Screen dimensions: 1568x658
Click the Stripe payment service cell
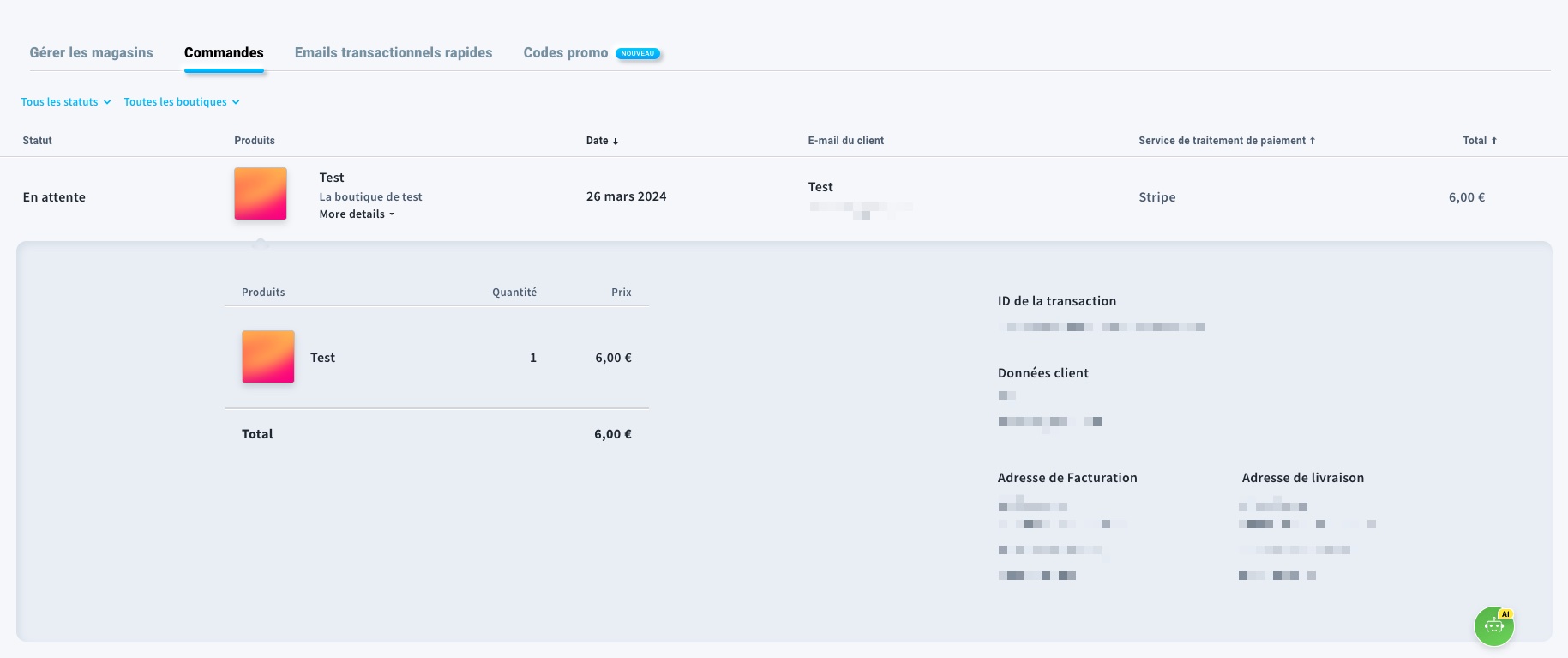click(1157, 197)
